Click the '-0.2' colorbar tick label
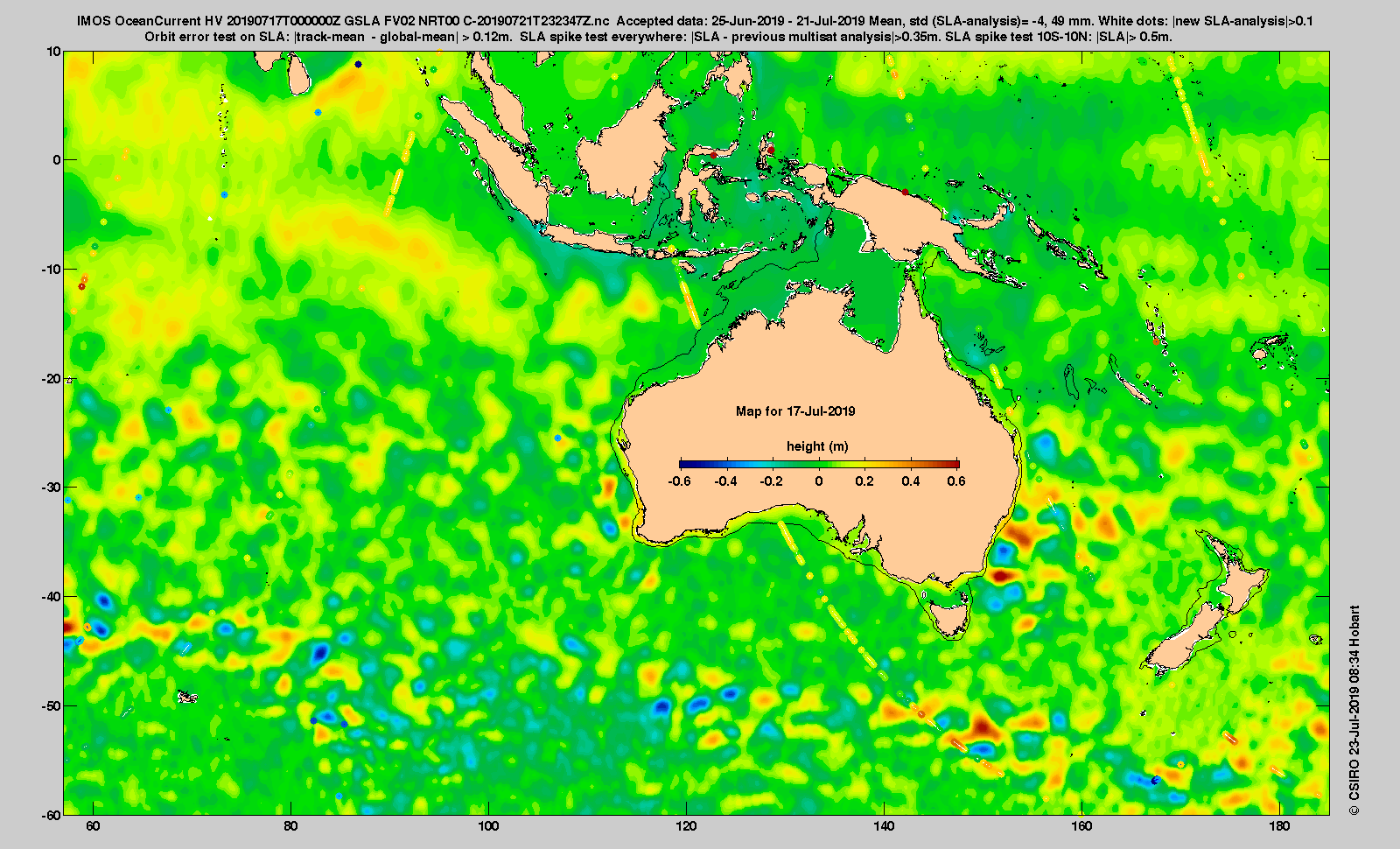This screenshot has height=849, width=1400. (x=772, y=481)
